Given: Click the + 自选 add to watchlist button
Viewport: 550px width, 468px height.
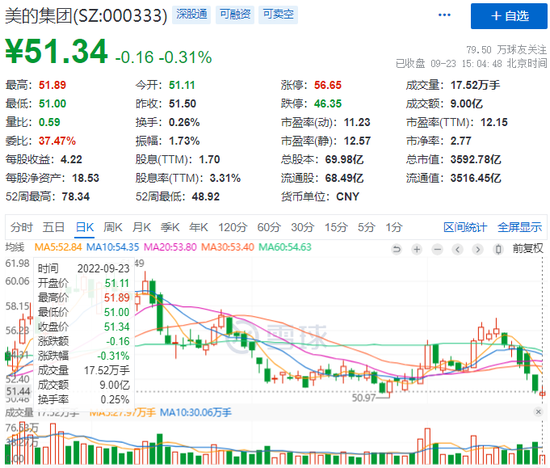Looking at the screenshot, I should tap(509, 16).
